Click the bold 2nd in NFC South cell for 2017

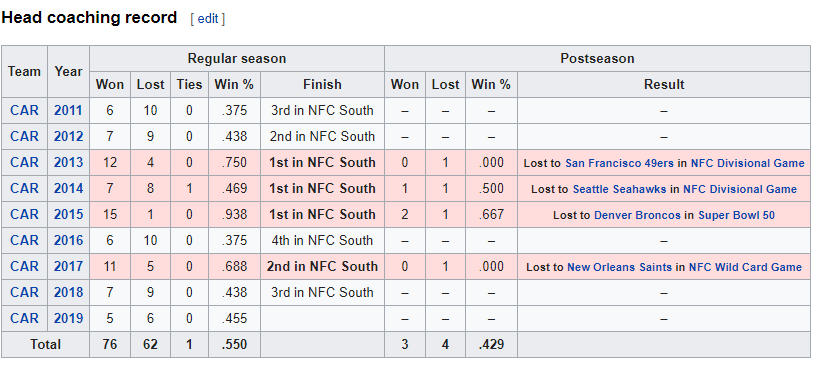pyautogui.click(x=322, y=267)
